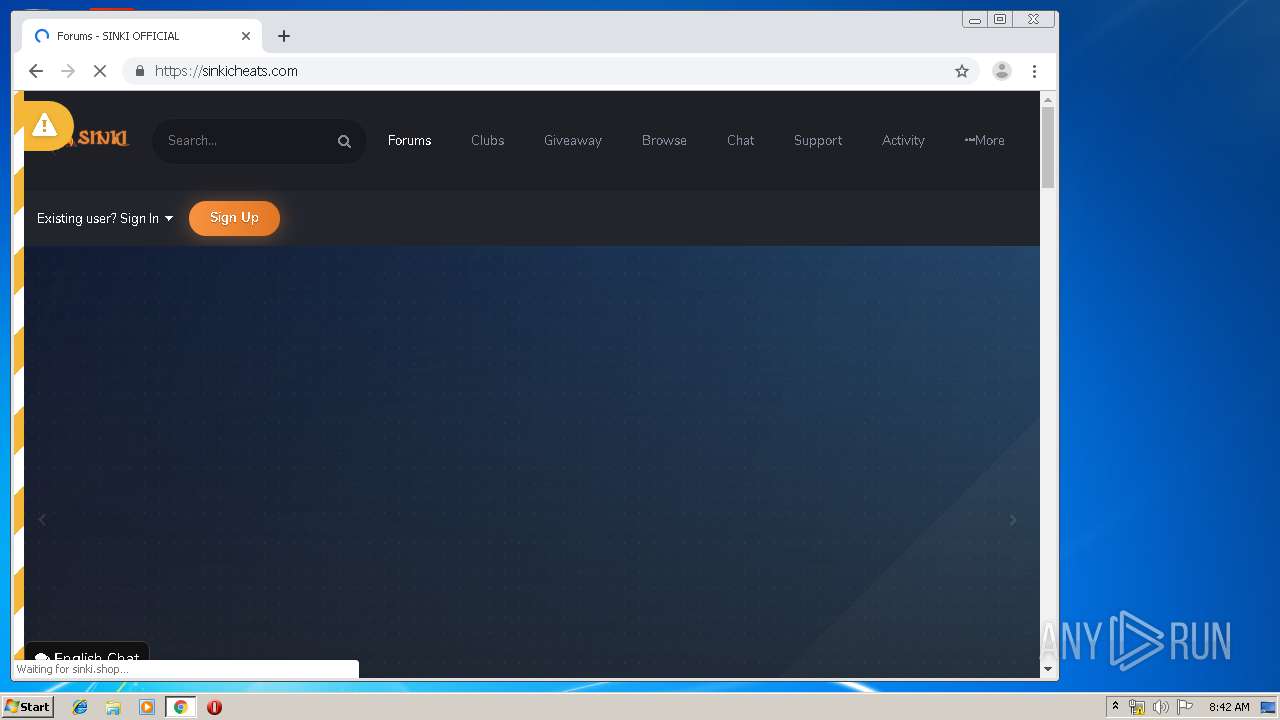1280x720 pixels.
Task: Open Action Center flag icon
Action: (x=1185, y=707)
